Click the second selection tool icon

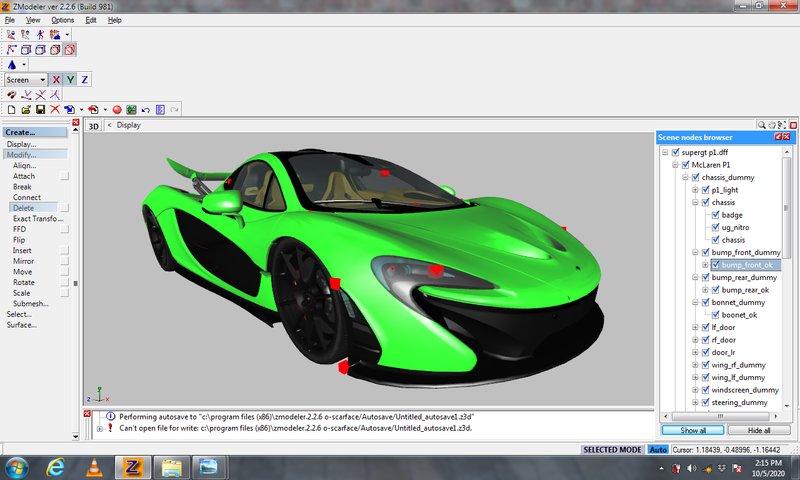coord(25,35)
